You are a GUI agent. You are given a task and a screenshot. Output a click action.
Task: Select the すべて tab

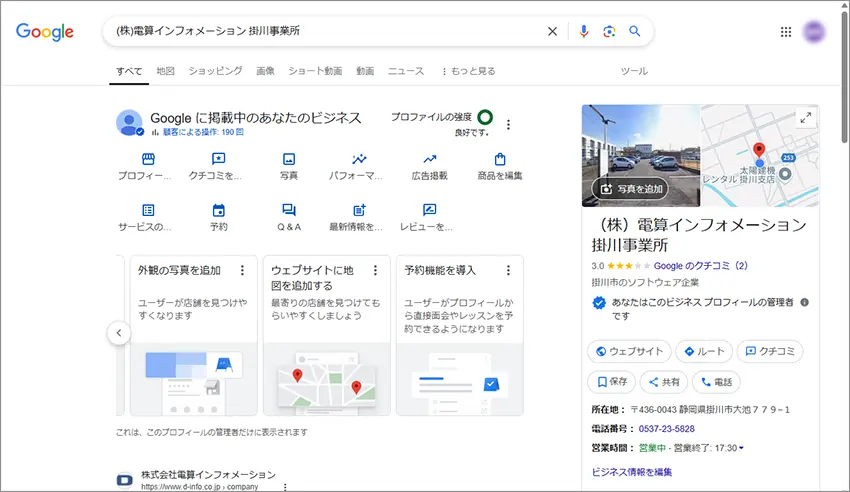[x=129, y=71]
